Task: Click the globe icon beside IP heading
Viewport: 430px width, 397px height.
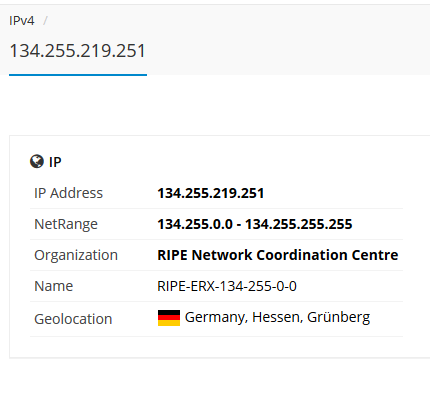Action: pos(37,162)
